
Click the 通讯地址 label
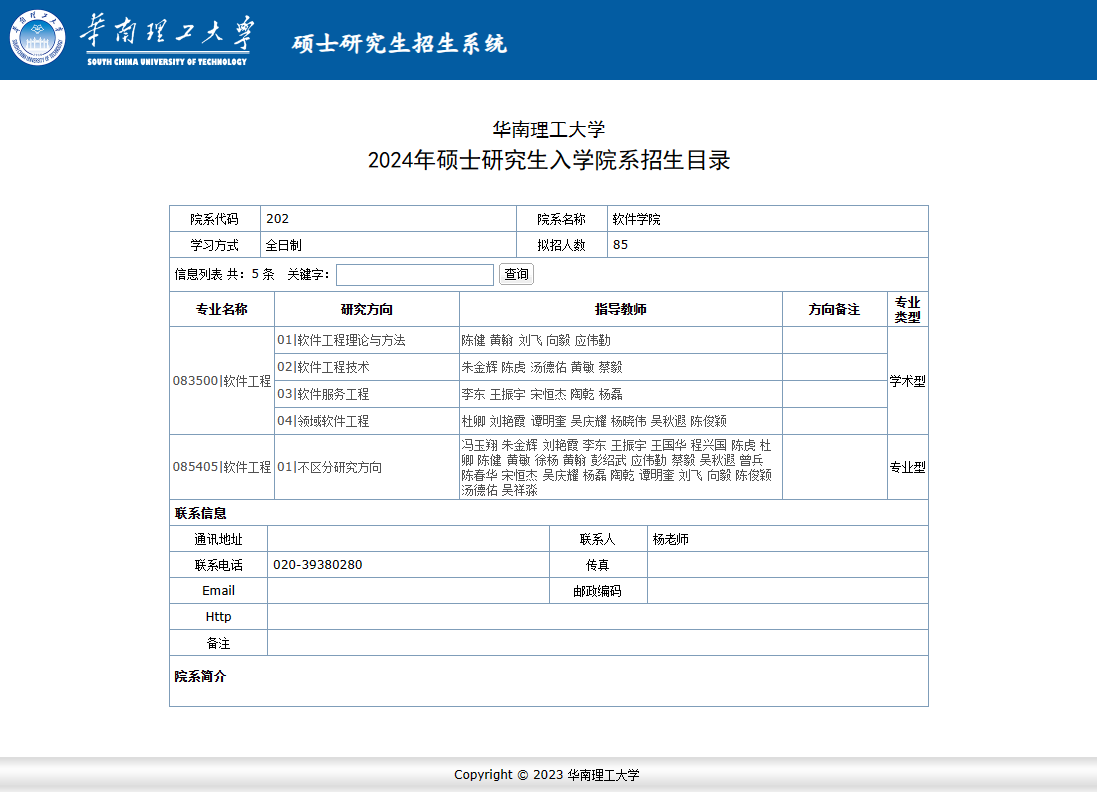coord(218,539)
